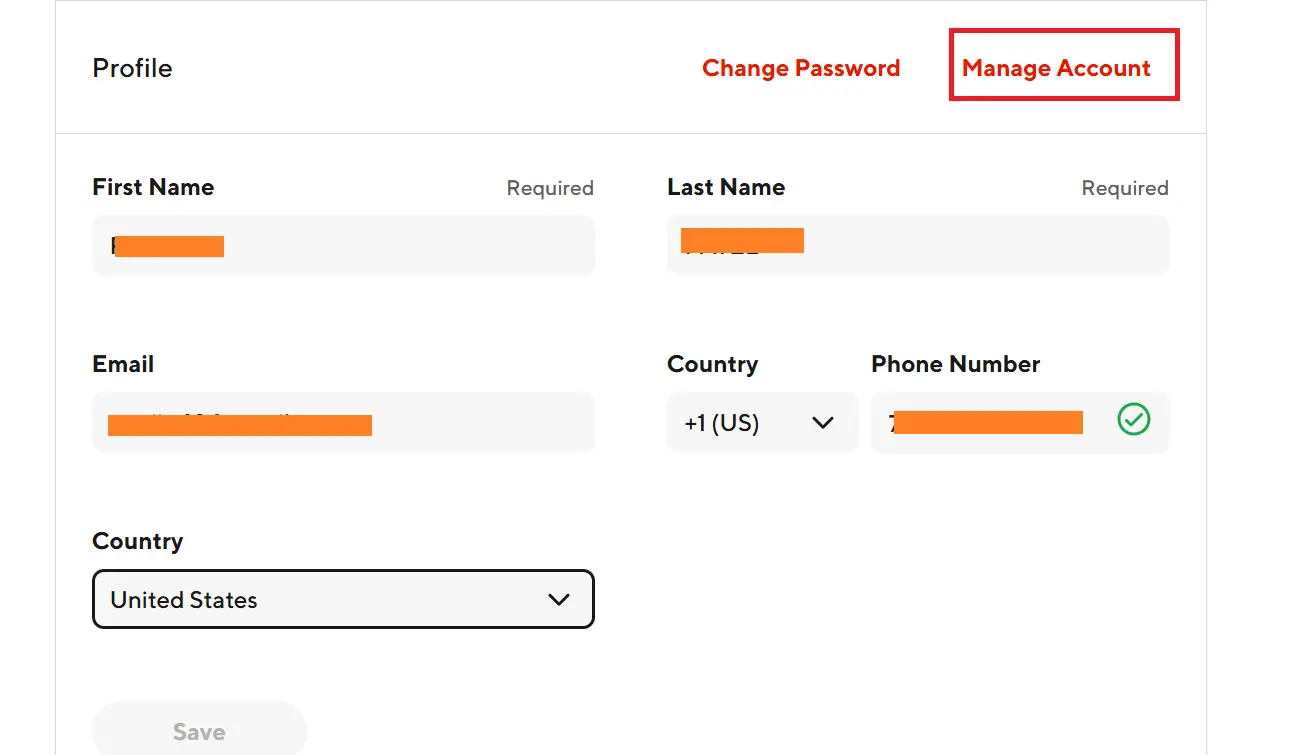Screen dimensions: 1300x755
Task: Click the Phone Number label
Action: (x=955, y=364)
